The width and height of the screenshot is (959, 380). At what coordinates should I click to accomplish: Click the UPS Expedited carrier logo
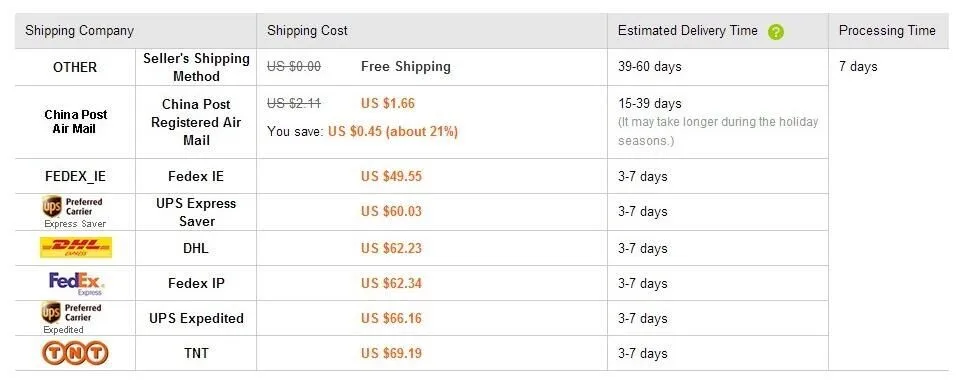(73, 318)
